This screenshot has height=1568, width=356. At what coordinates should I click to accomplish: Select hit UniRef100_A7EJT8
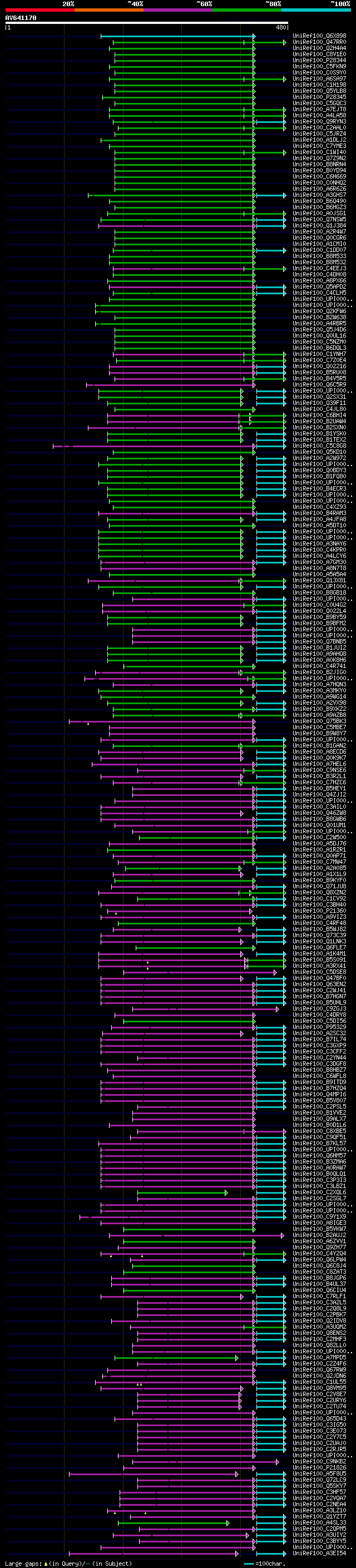click(x=319, y=110)
